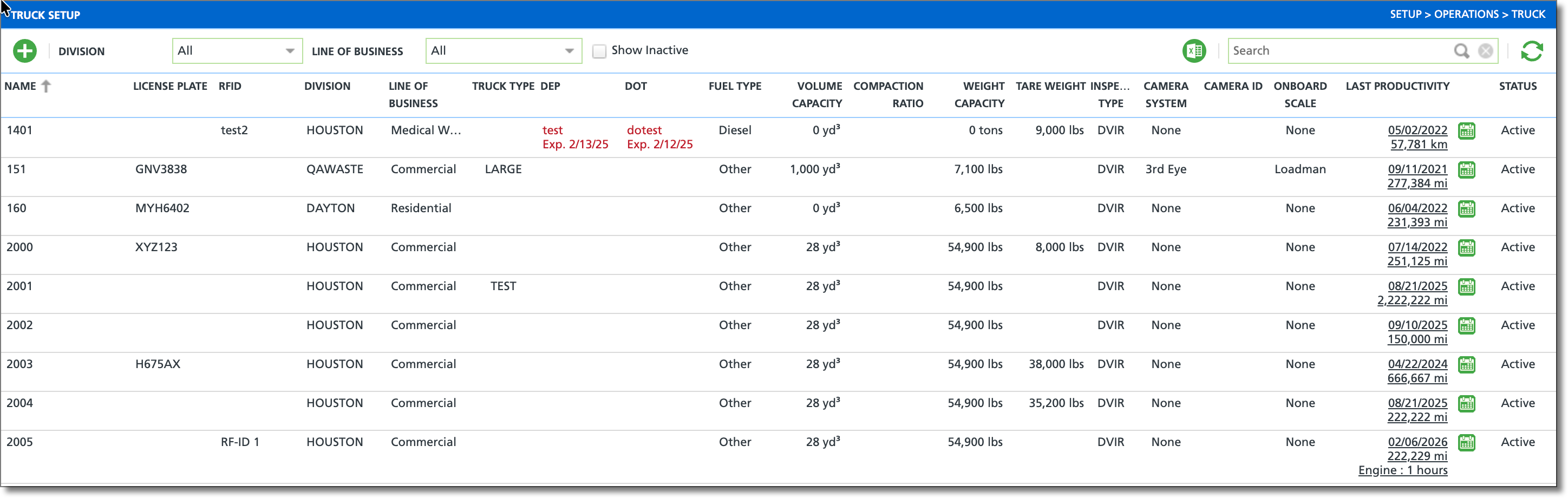The height and width of the screenshot is (498, 1568).
Task: Select tare weight 35,200 lbs
Action: [1055, 403]
